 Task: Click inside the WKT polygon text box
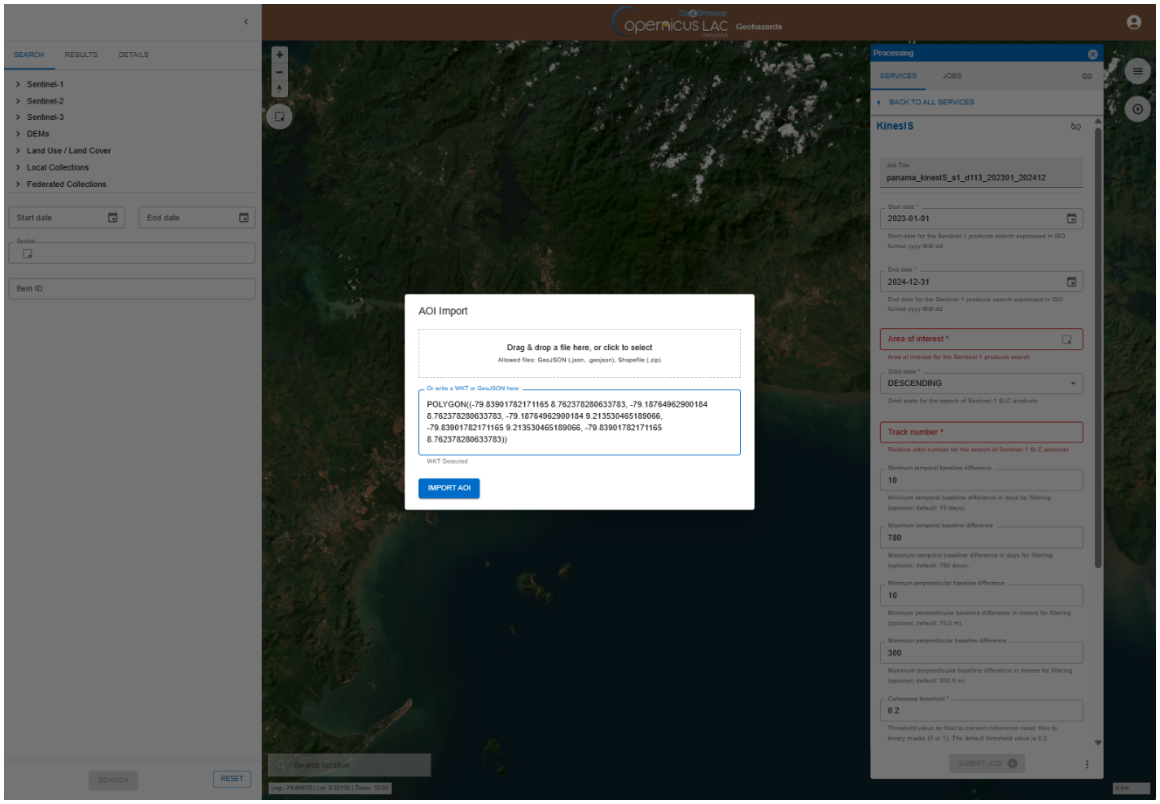579,422
